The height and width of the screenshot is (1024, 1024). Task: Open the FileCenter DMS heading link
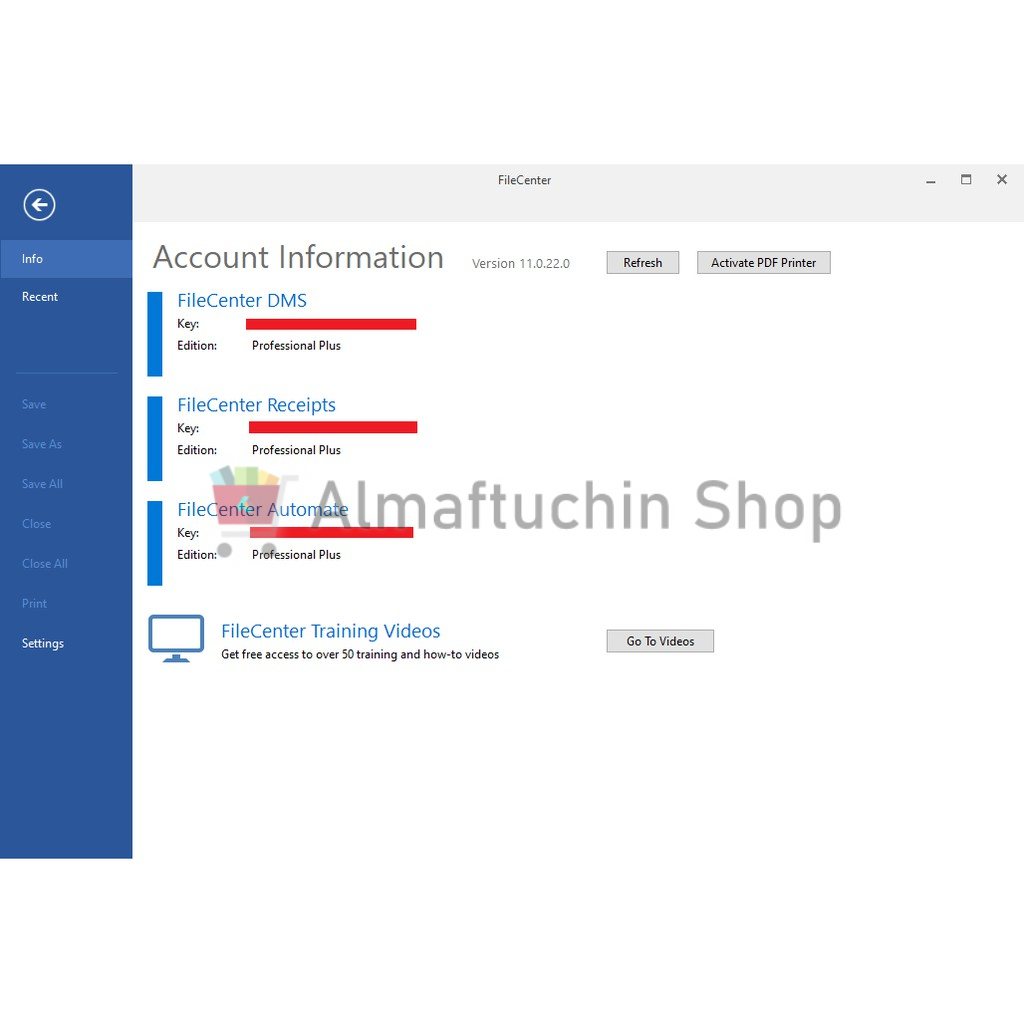(242, 300)
